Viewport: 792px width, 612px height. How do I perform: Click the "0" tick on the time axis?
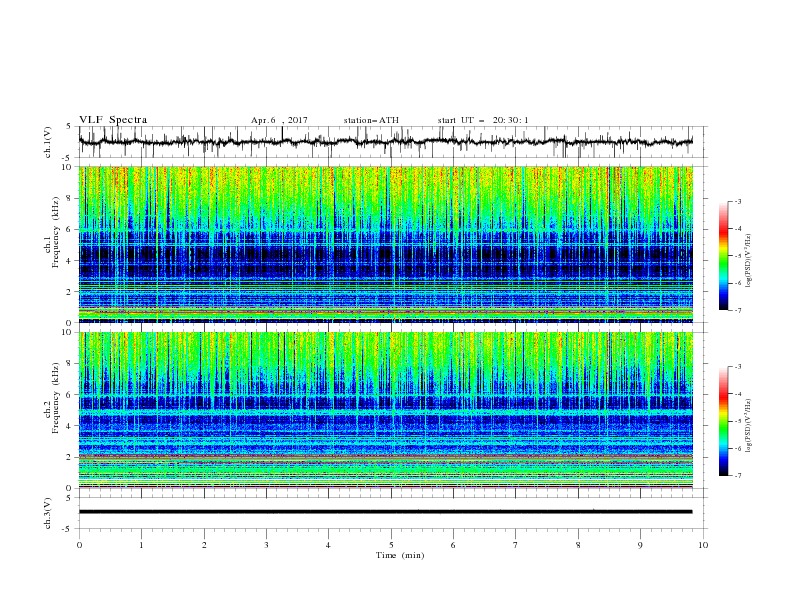[x=79, y=545]
